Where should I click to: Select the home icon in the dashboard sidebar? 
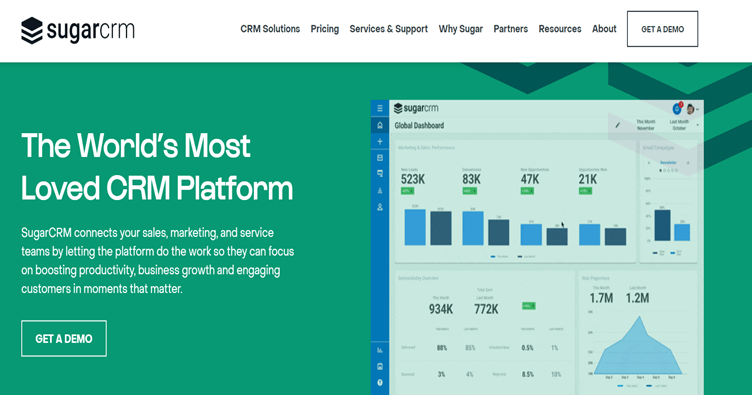pos(380,125)
